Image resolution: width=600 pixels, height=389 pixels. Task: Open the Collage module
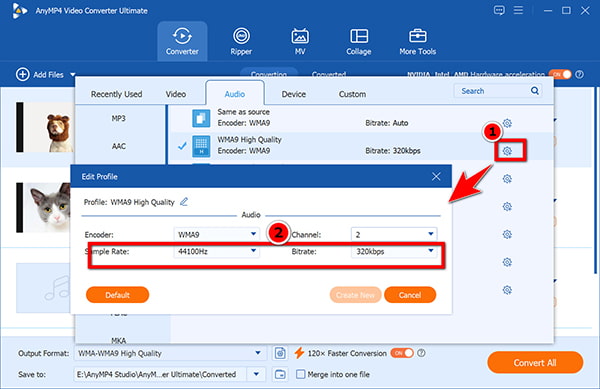[x=359, y=41]
